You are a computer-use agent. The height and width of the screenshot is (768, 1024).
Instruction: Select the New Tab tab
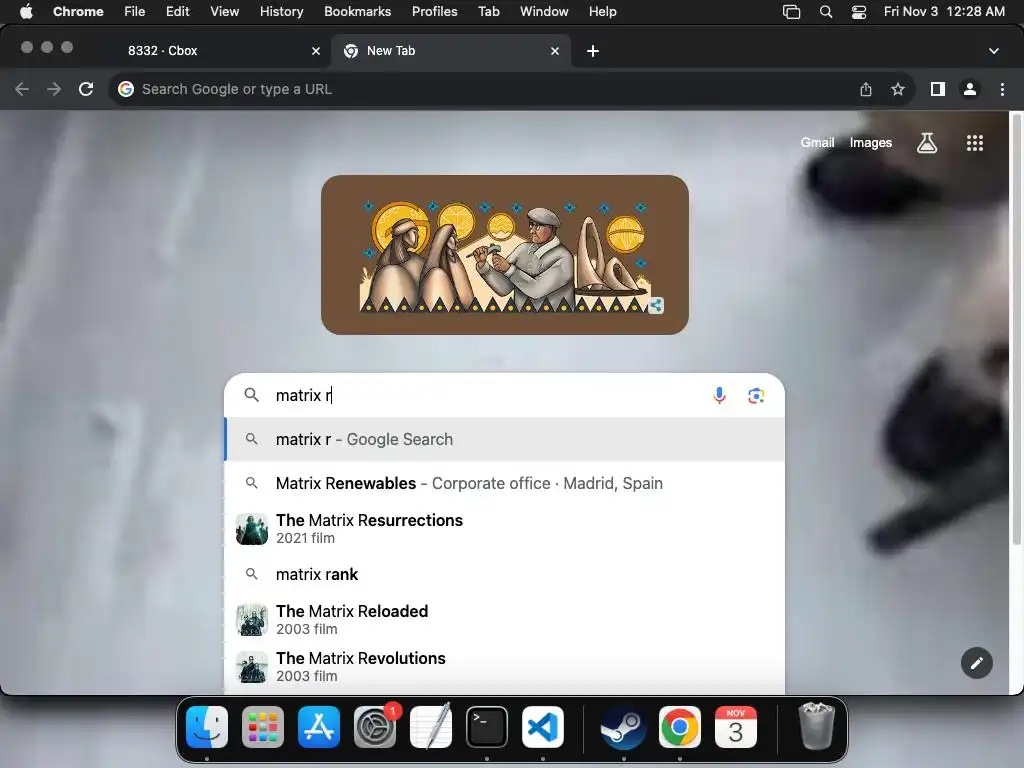[451, 51]
